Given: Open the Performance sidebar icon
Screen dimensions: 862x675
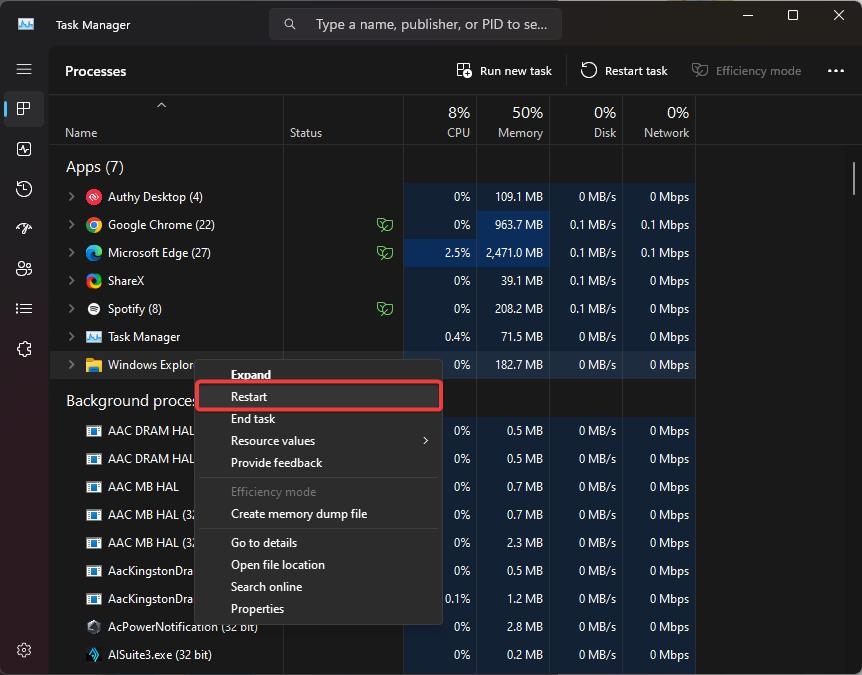Looking at the screenshot, I should 24,149.
